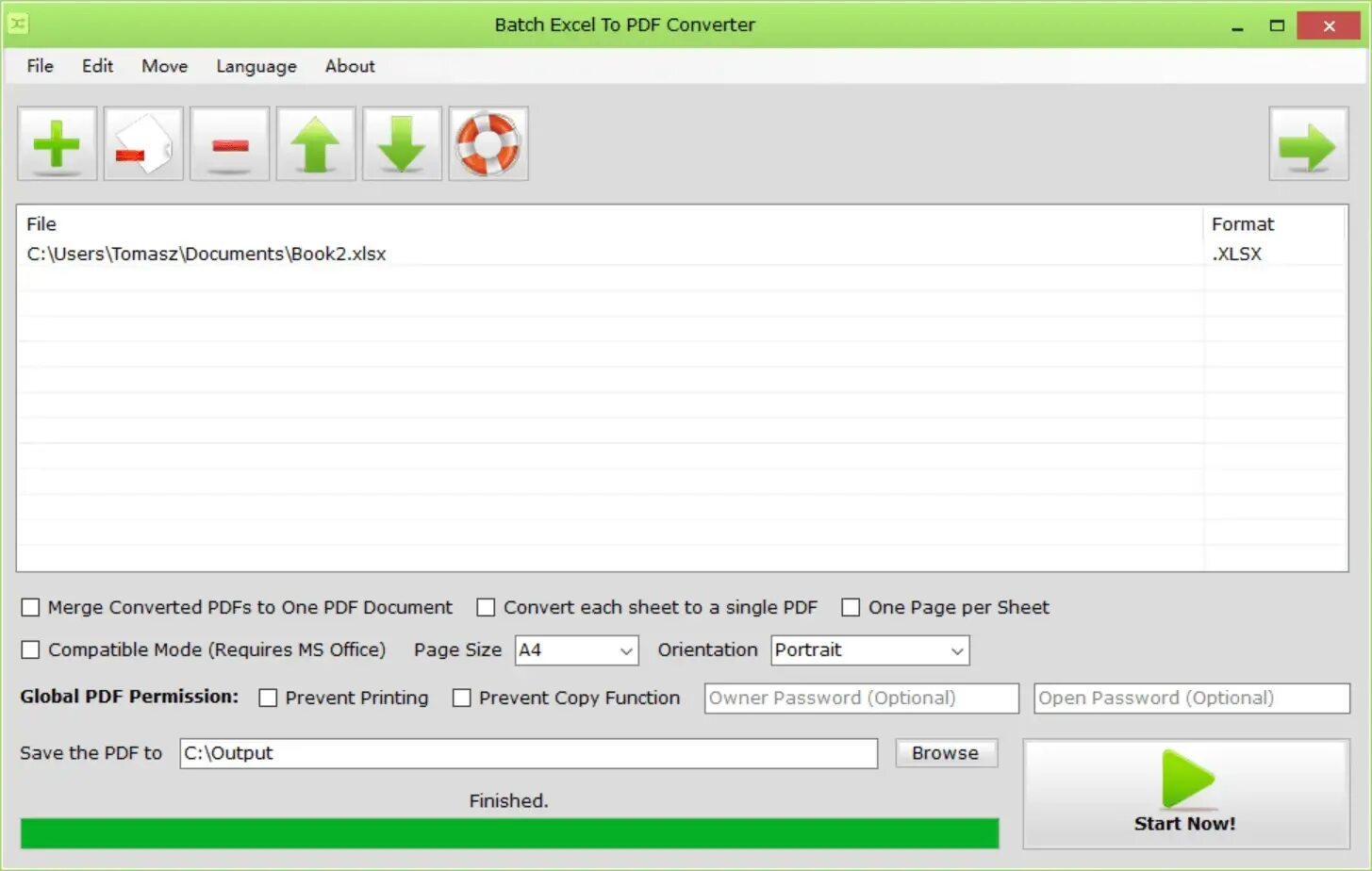Move file up with green up arrow
The image size is (1372, 871).
[316, 143]
